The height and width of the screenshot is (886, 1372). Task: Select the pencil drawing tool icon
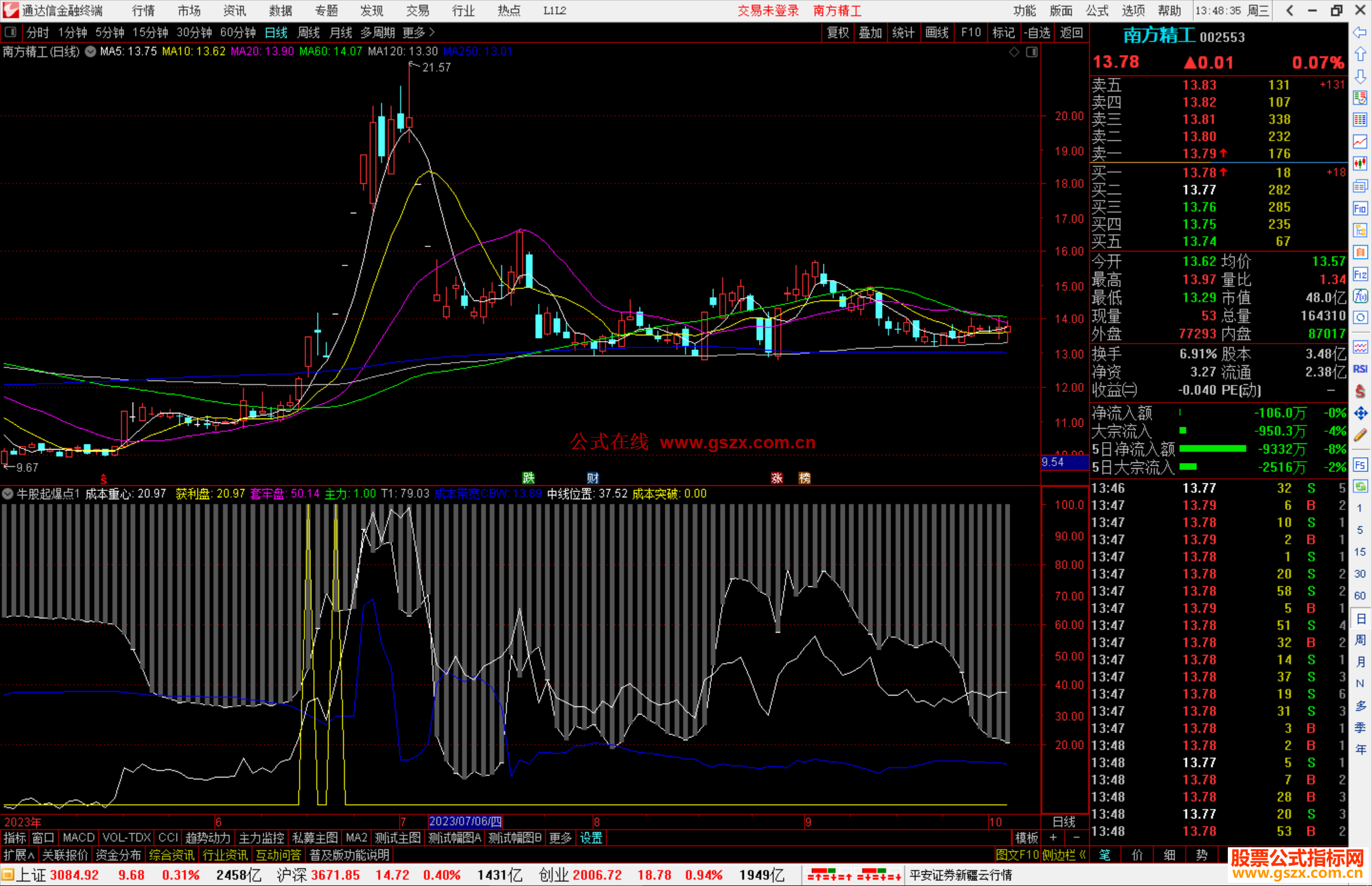coord(1360,435)
